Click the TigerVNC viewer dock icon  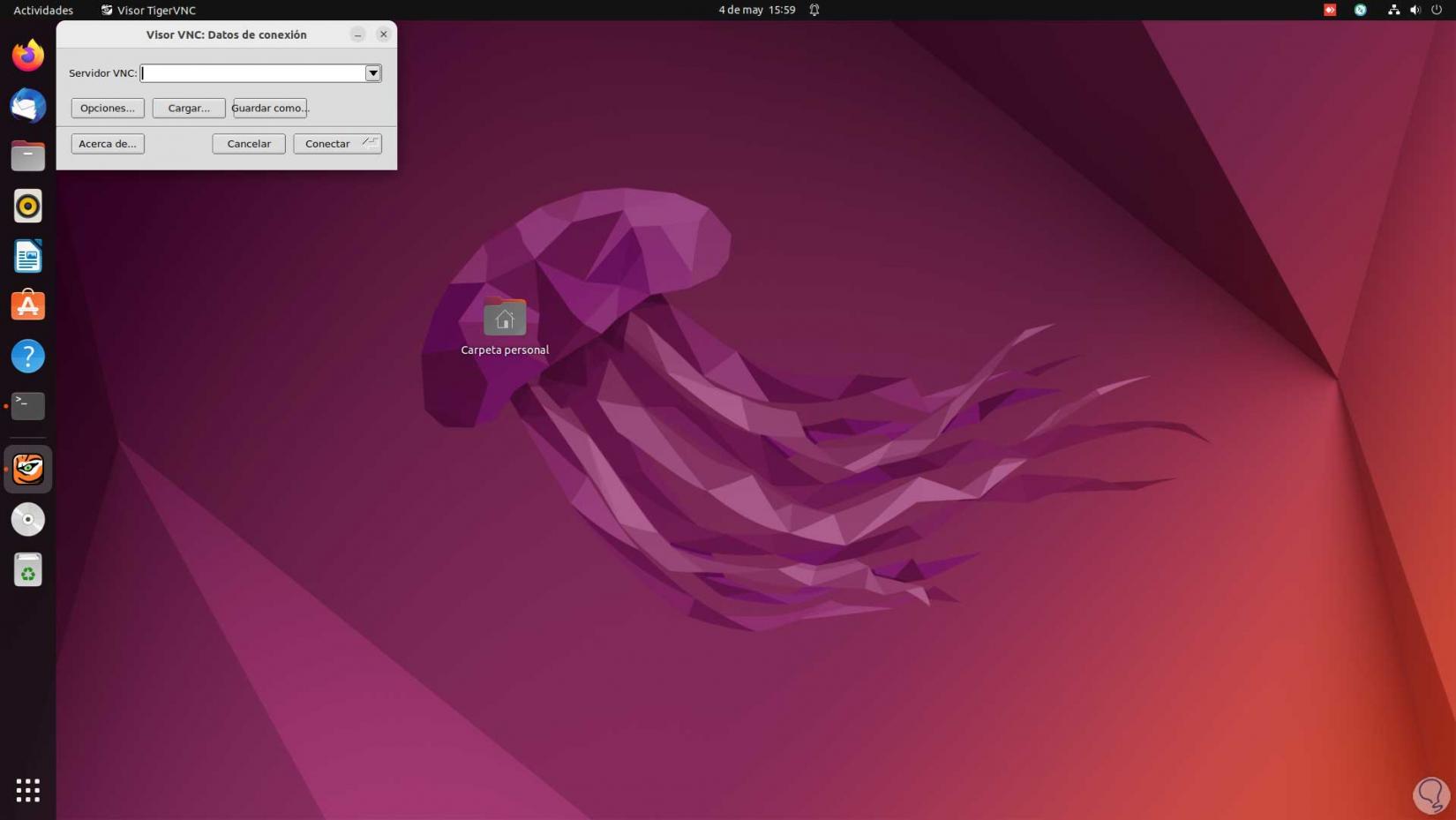click(x=28, y=469)
